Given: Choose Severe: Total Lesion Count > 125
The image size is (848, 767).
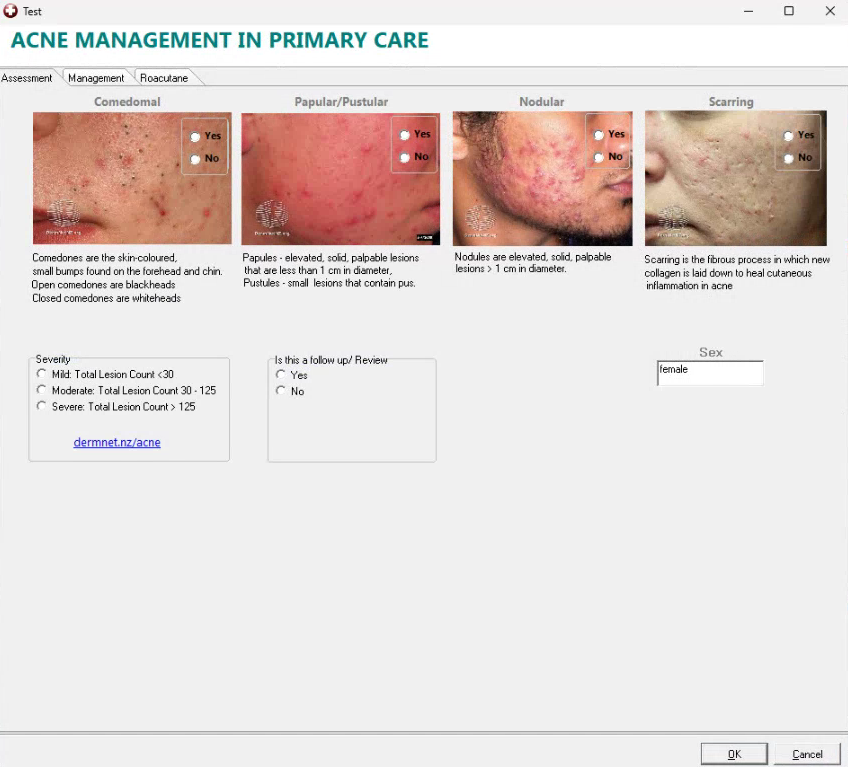Looking at the screenshot, I should tap(42, 406).
